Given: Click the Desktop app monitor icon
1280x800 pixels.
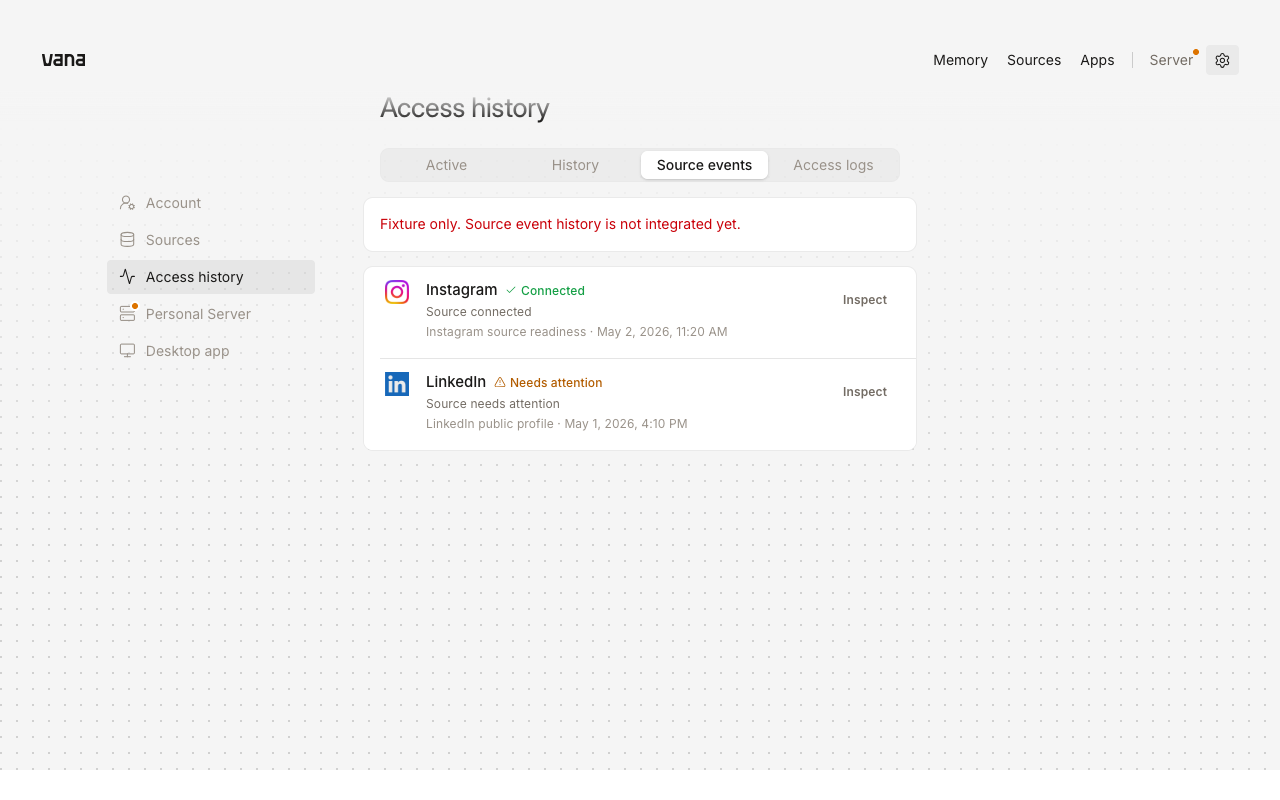Looking at the screenshot, I should coord(127,351).
